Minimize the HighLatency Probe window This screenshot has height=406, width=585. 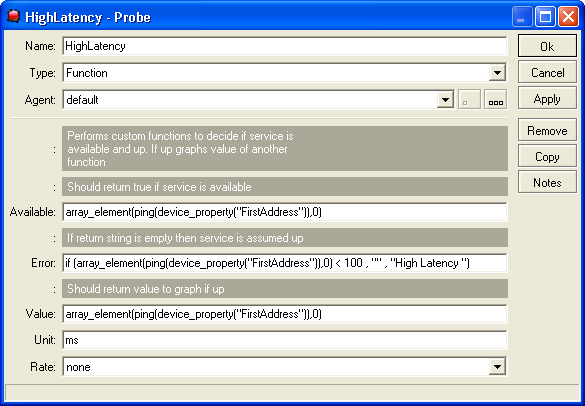[x=522, y=17]
